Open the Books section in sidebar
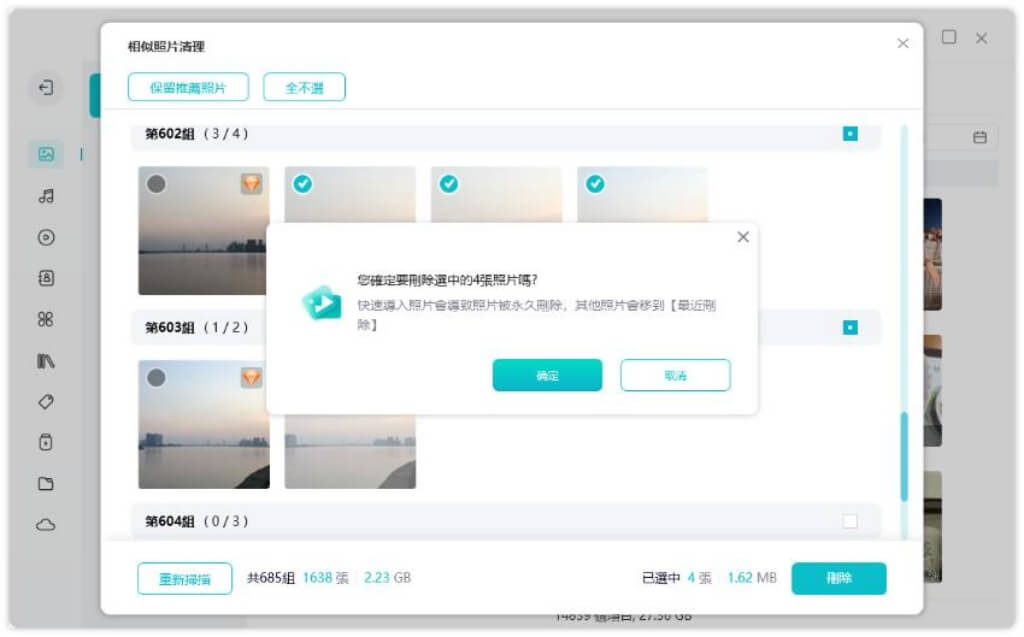Screen dimensions: 1024x637 (45, 361)
